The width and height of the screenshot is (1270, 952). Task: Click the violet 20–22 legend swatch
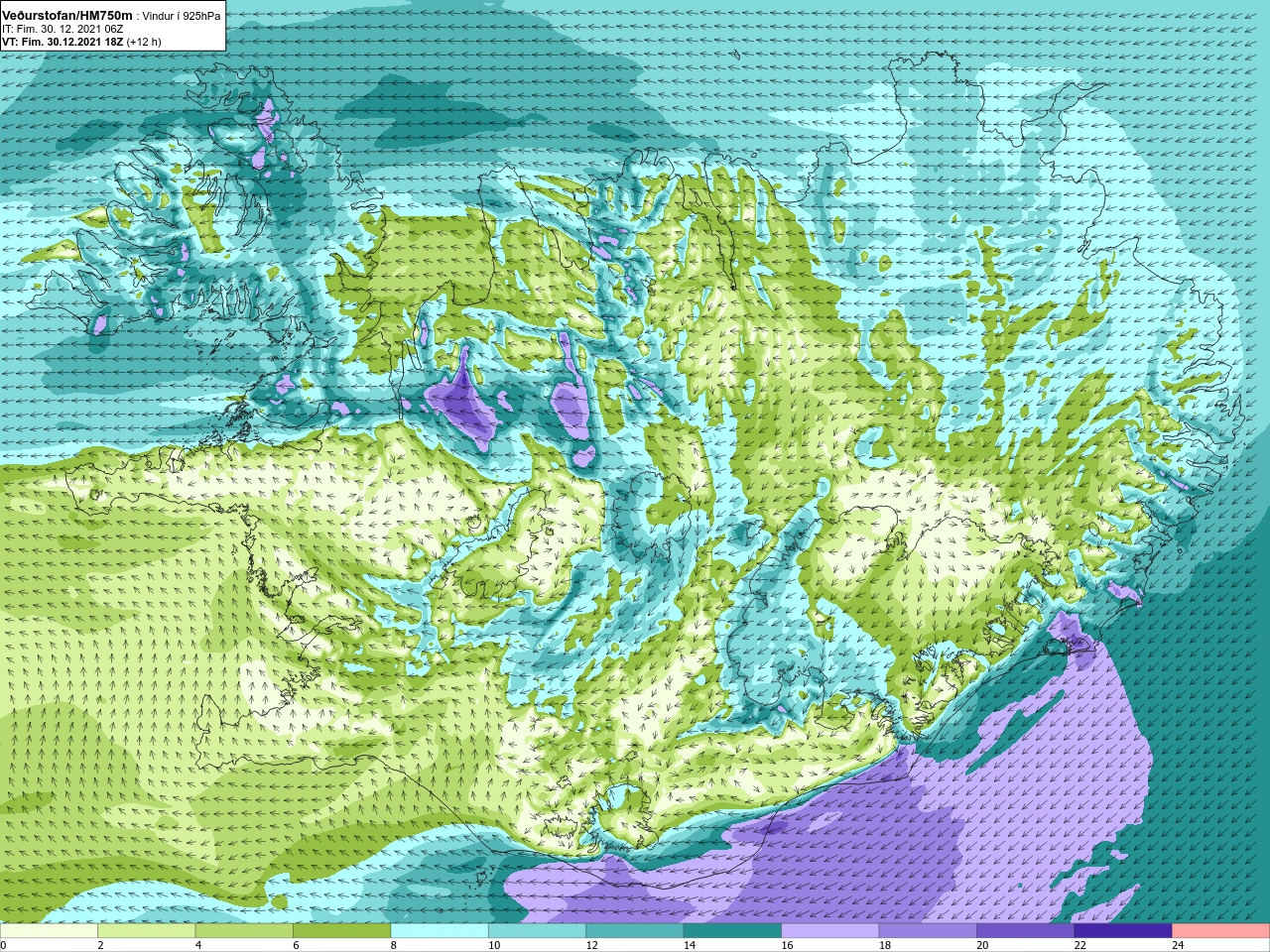1025,931
